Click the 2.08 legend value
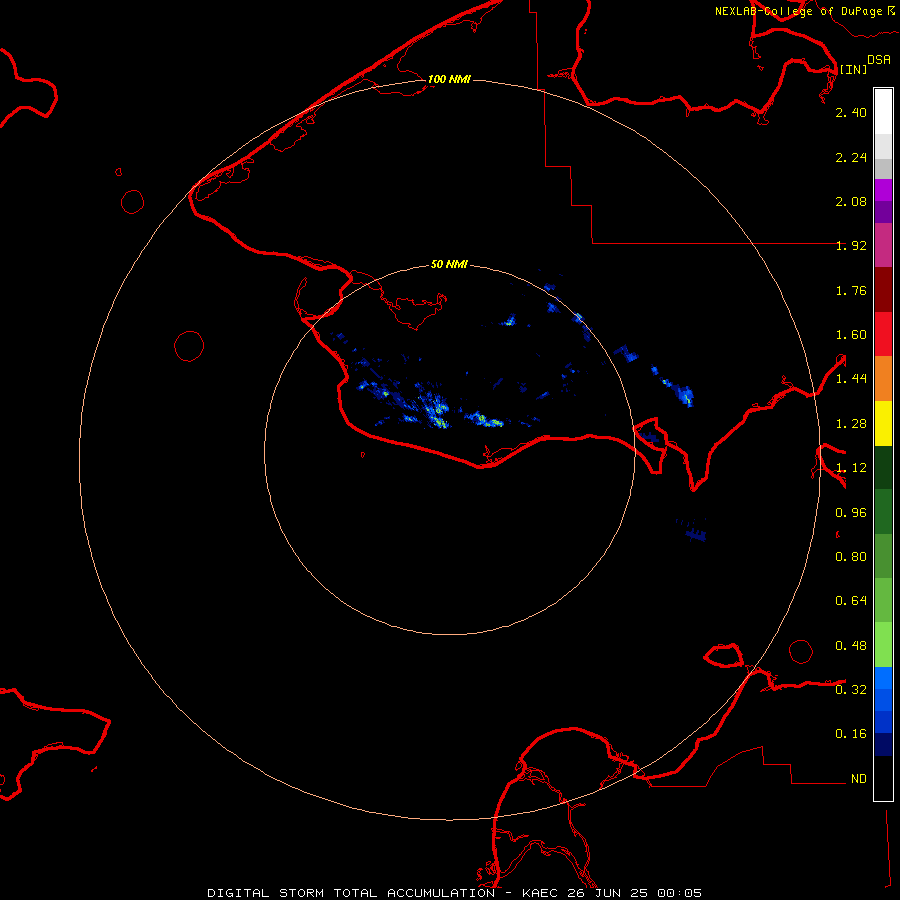900x900 pixels. [851, 201]
